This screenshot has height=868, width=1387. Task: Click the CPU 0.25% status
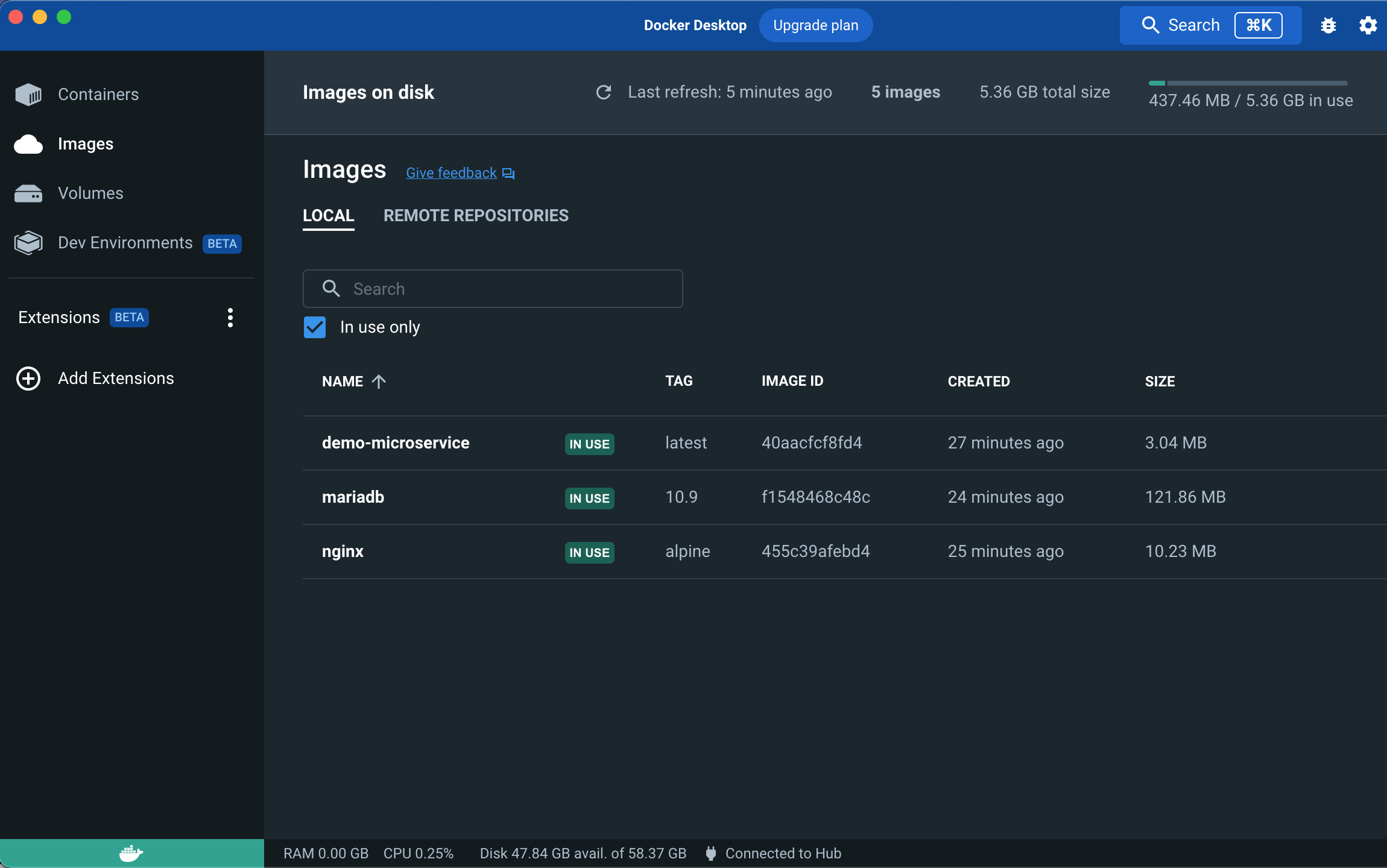[419, 854]
